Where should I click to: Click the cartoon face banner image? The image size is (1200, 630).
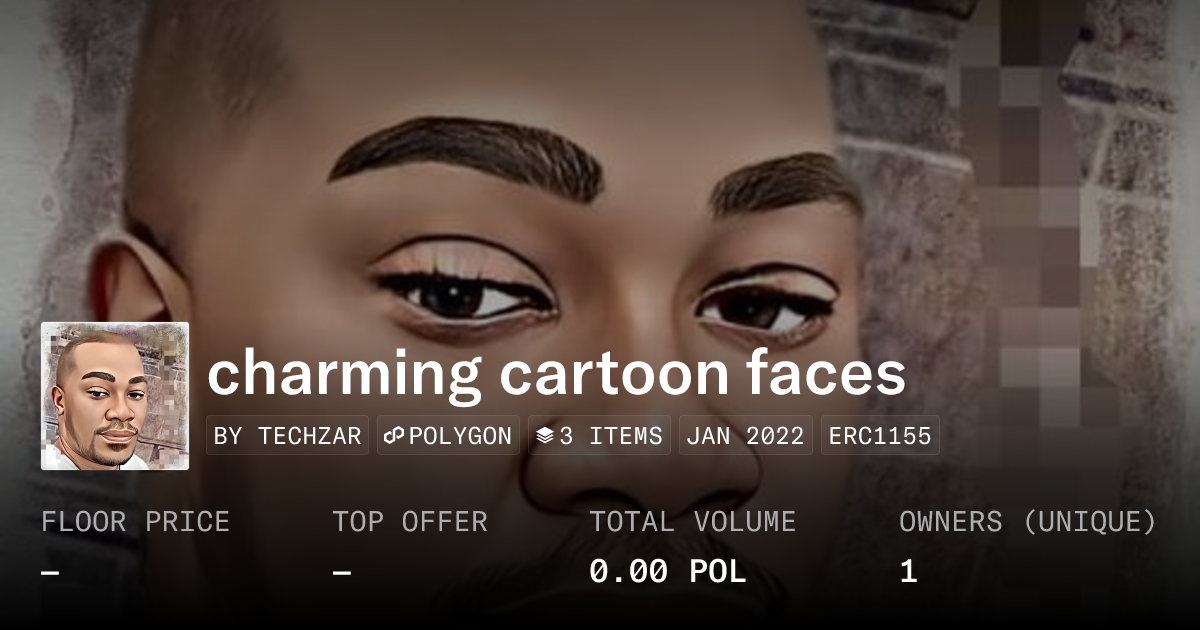[600, 200]
